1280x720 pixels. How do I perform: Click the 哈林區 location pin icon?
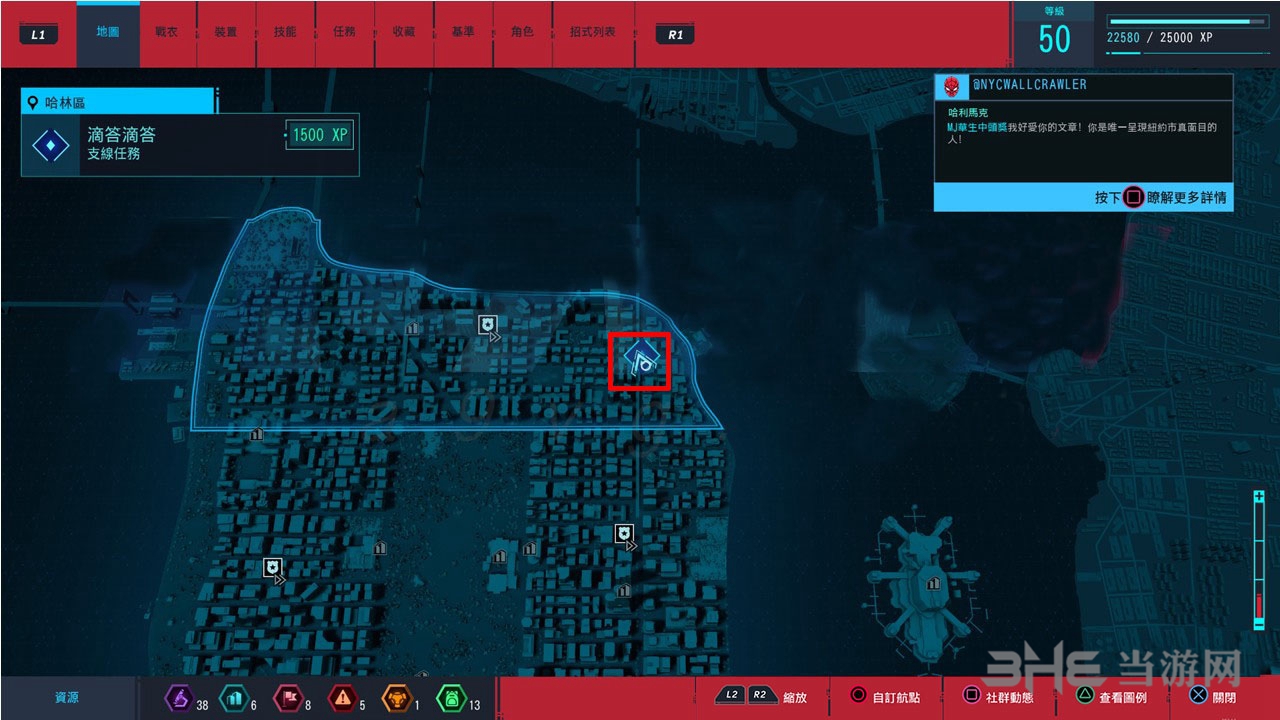[33, 102]
